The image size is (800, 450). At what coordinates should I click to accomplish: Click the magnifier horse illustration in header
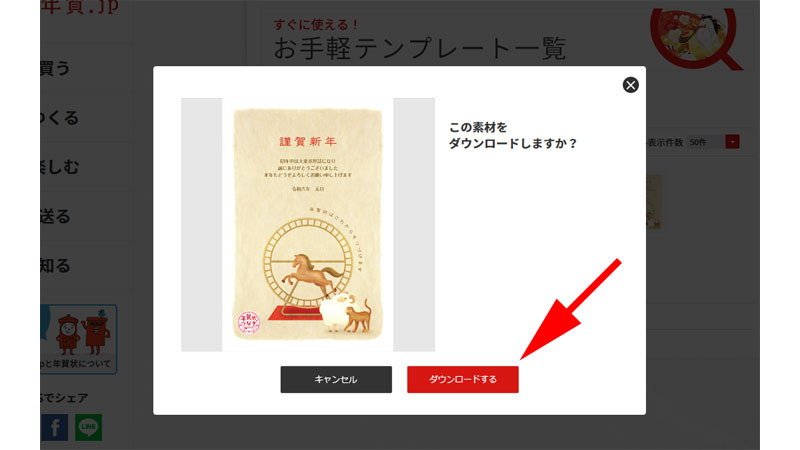pos(696,38)
